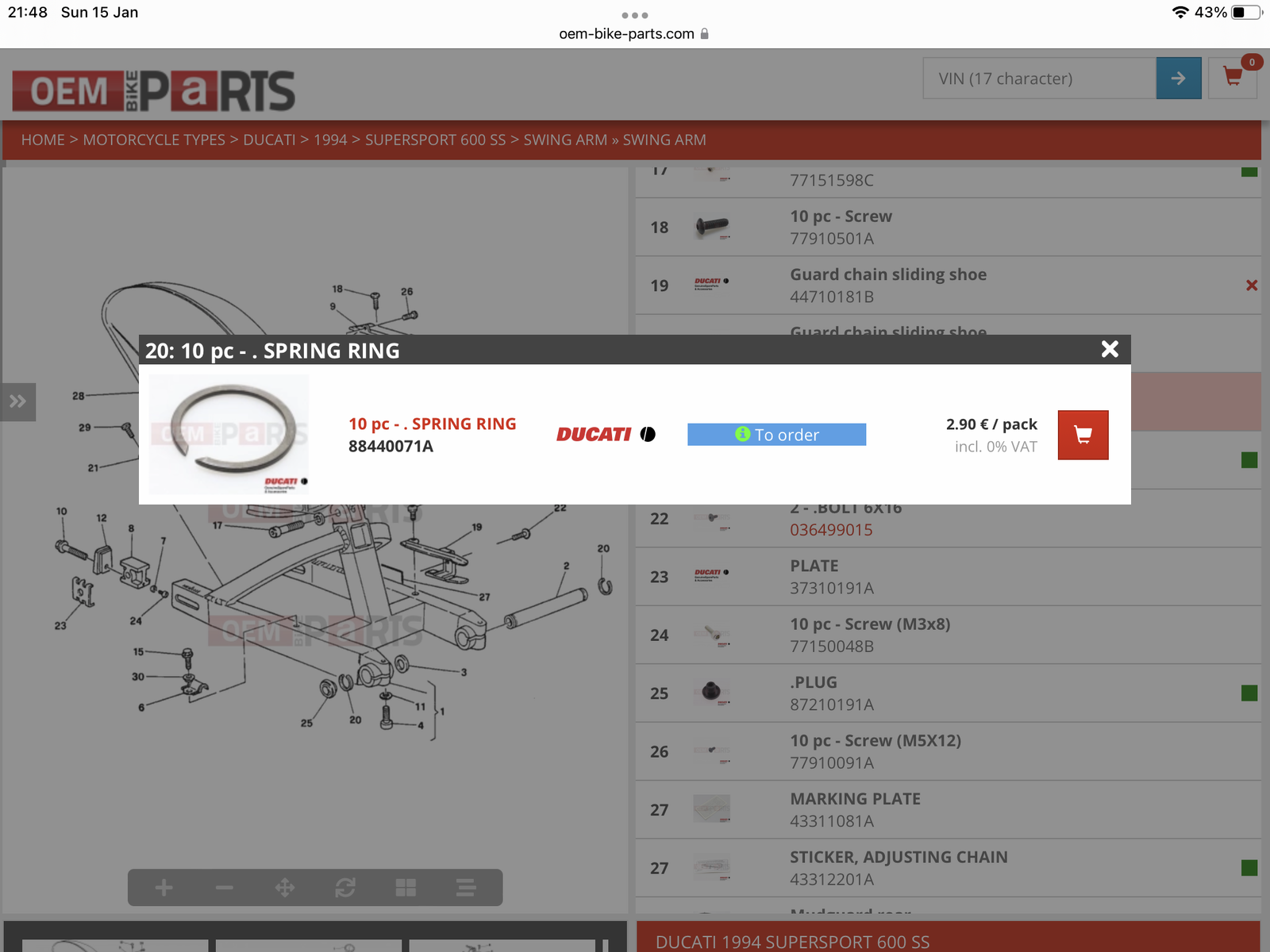Select row 25 .PLUG 87210191A
This screenshot has height=952, width=1270.
point(948,693)
